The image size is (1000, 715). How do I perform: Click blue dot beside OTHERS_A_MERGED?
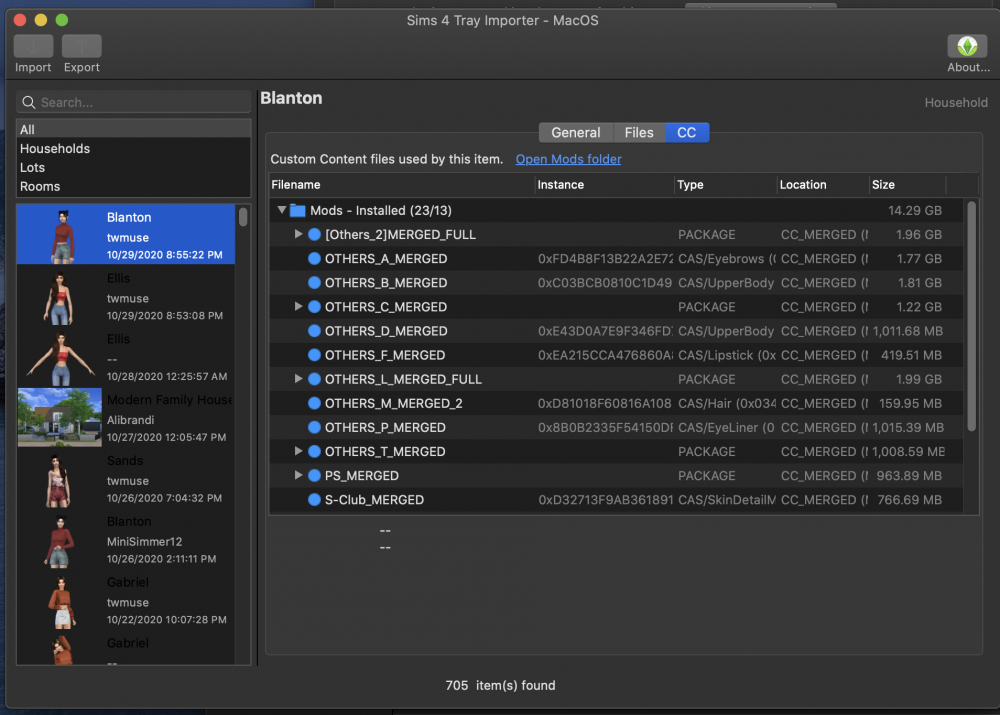click(314, 259)
